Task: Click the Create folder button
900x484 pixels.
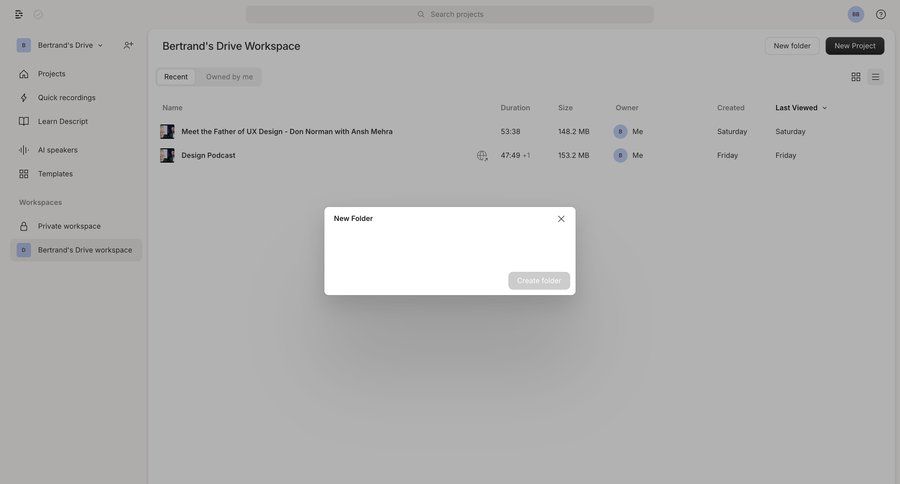Action: (x=538, y=281)
